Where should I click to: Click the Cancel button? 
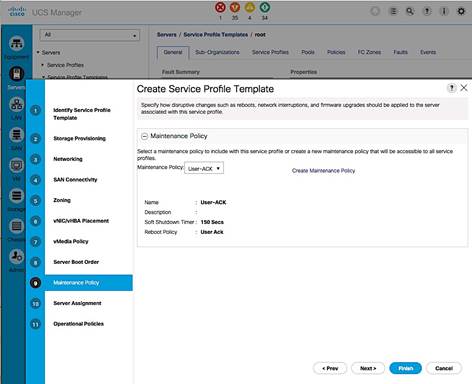click(x=444, y=368)
